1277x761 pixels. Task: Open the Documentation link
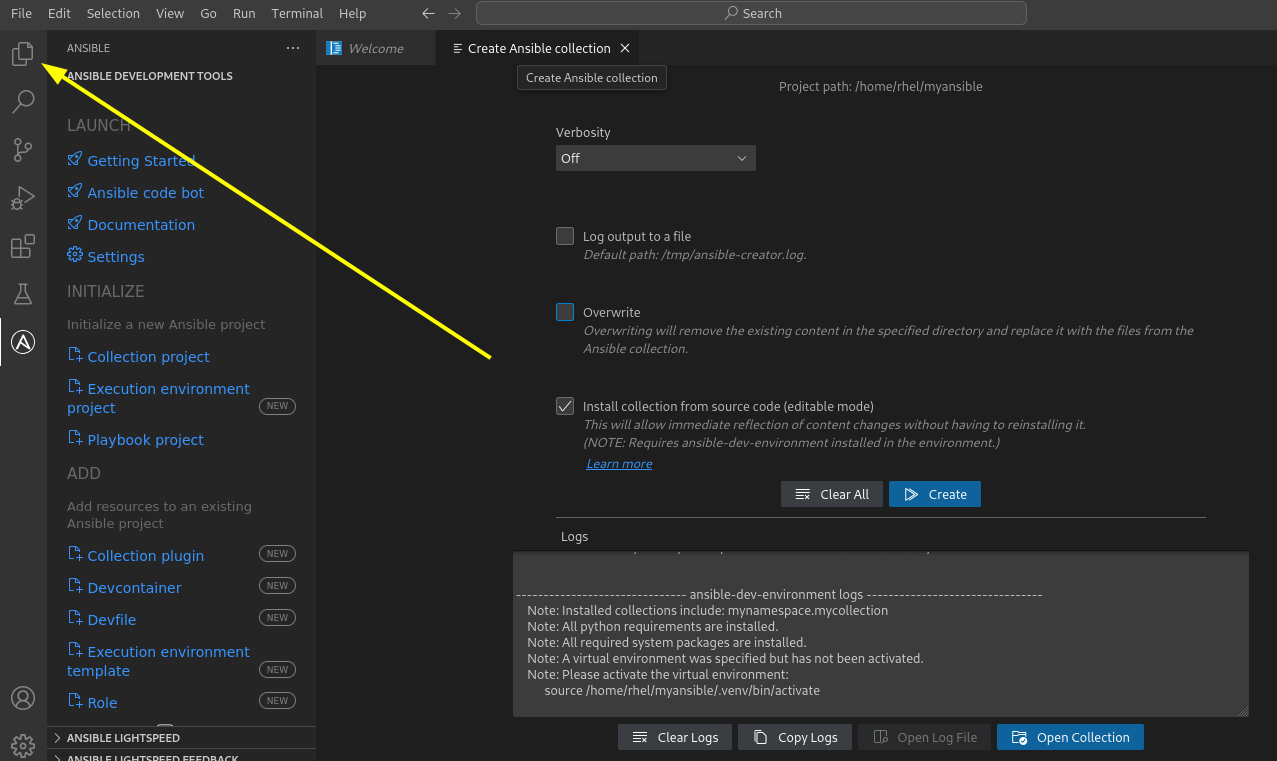pos(141,224)
